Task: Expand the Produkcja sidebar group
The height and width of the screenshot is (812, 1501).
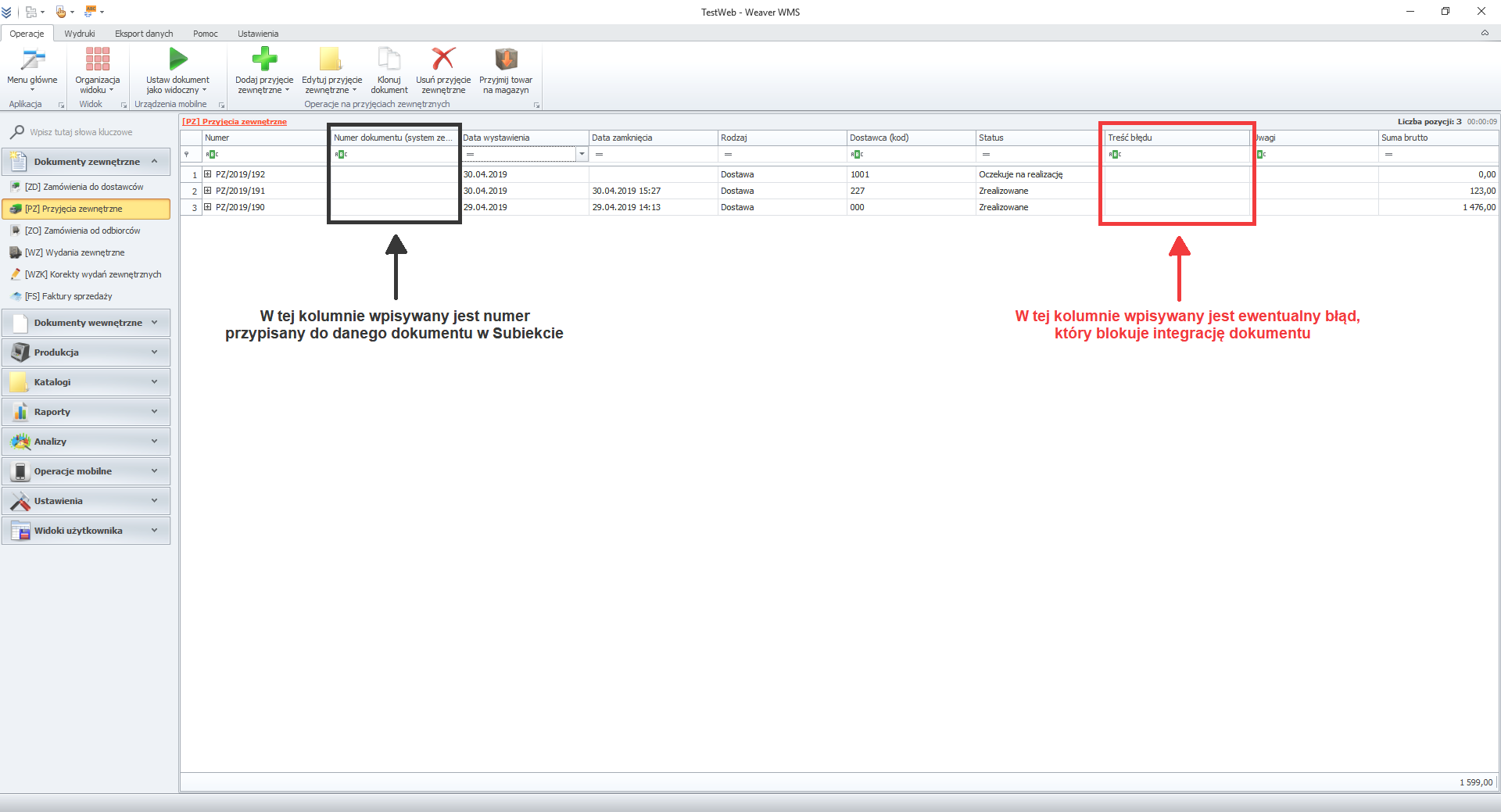Action: 86,352
